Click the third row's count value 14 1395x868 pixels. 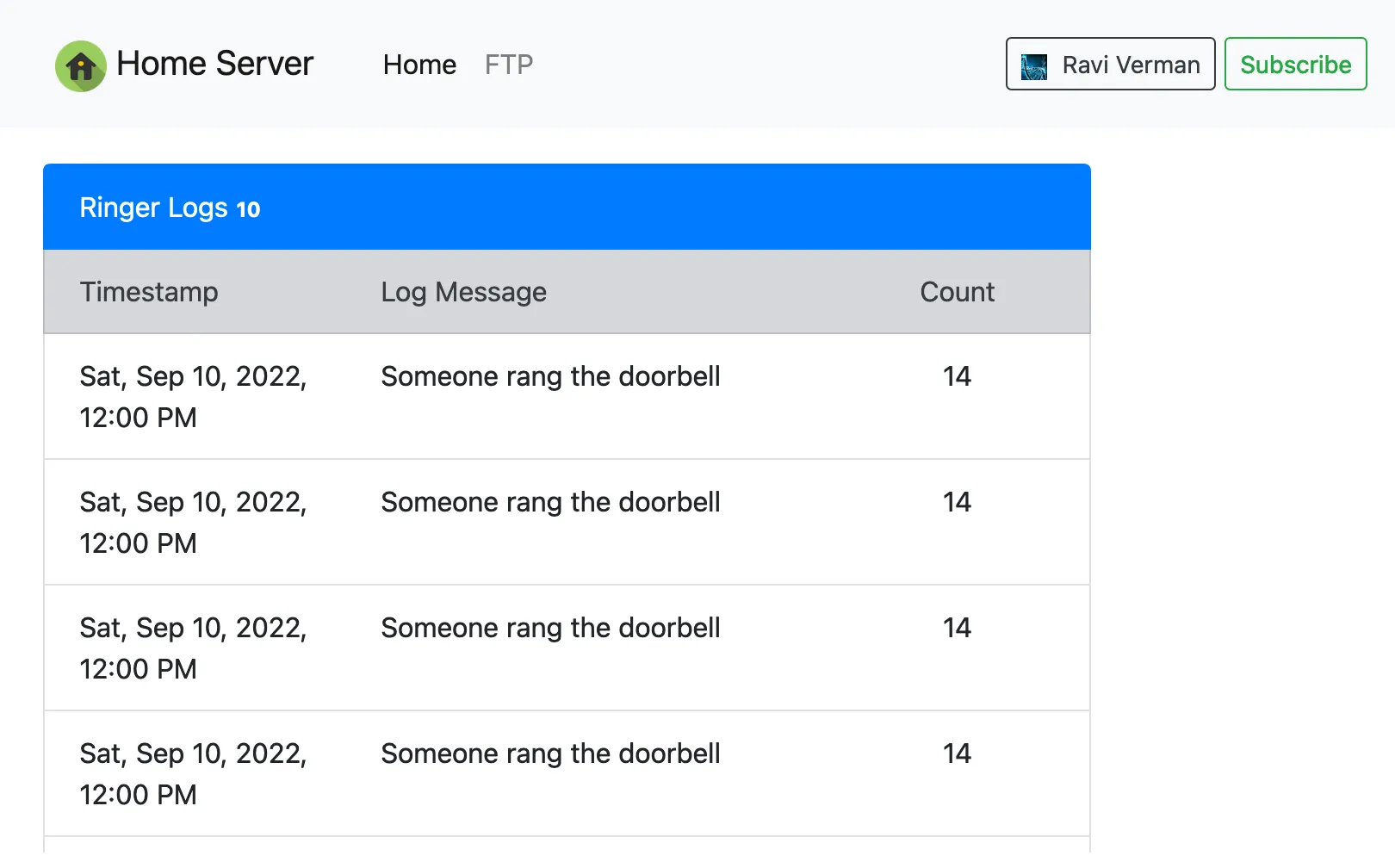click(957, 628)
